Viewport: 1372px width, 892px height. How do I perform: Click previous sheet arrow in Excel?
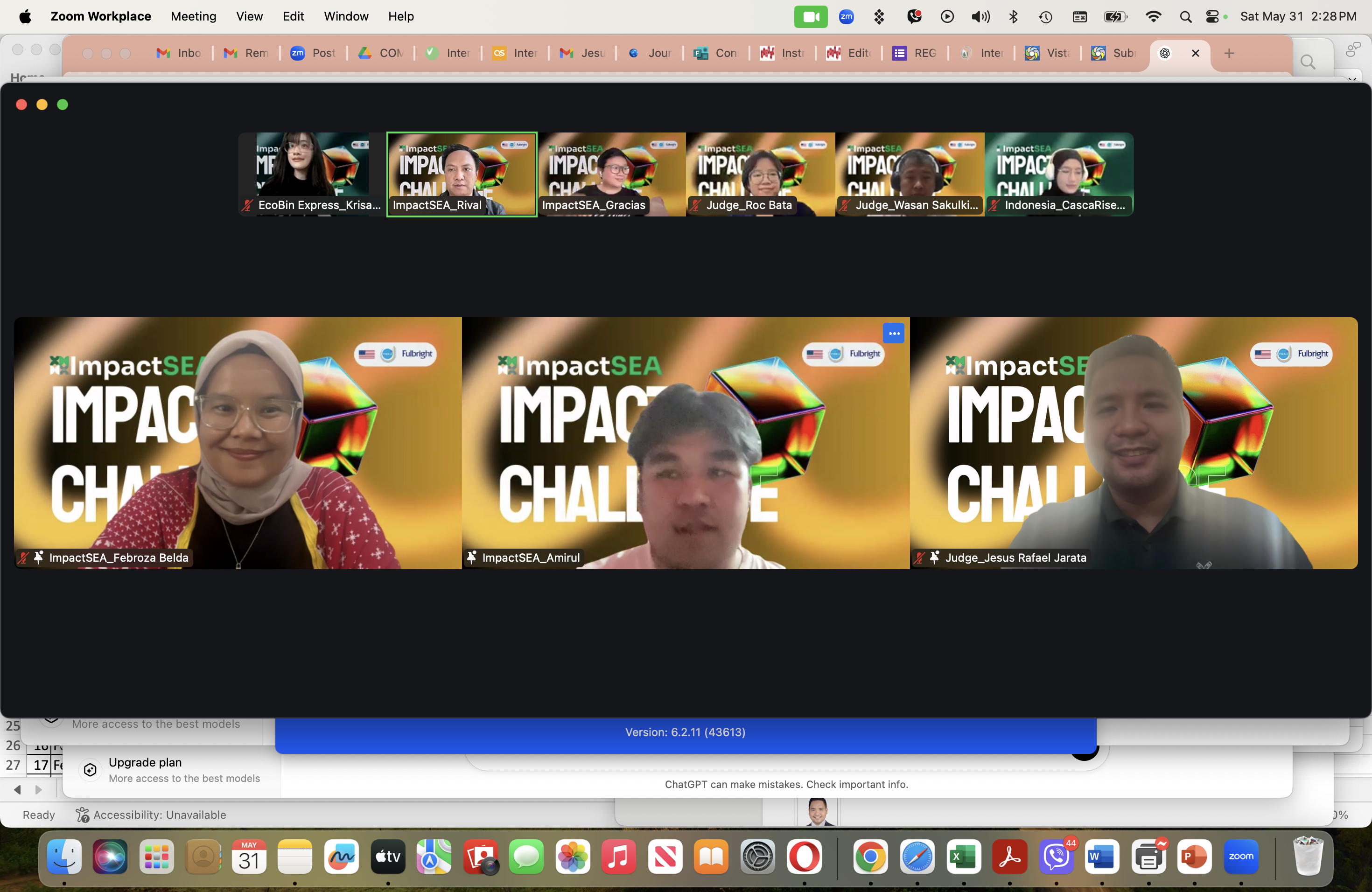tap(17, 789)
